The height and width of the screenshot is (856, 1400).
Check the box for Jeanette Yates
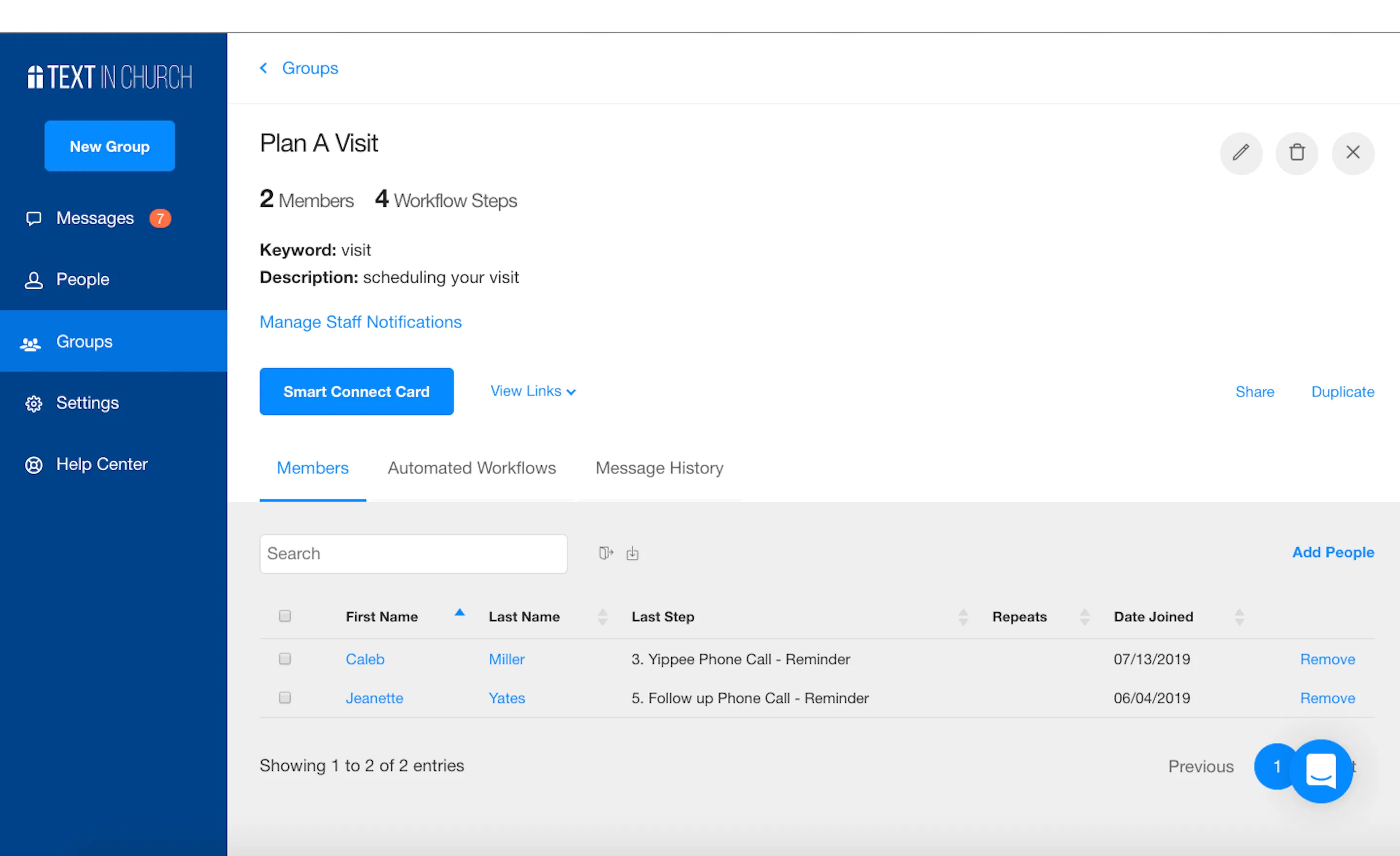285,697
